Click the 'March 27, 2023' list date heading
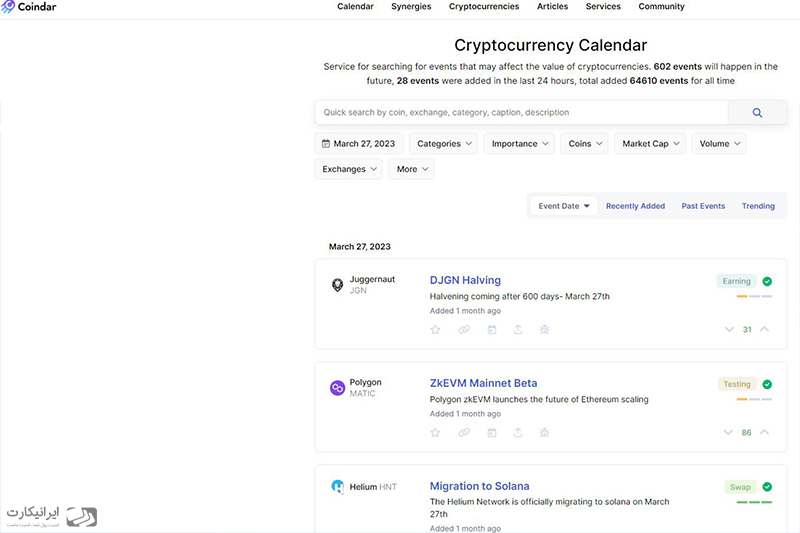The image size is (800, 533). [360, 247]
